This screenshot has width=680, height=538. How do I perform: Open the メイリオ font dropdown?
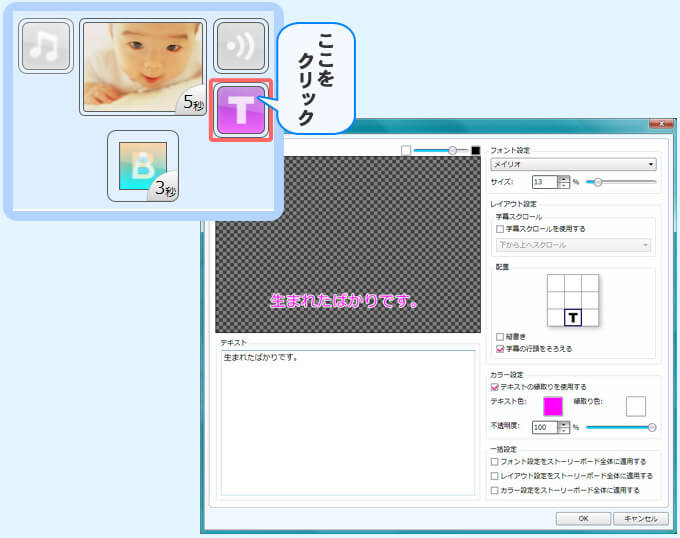click(573, 164)
